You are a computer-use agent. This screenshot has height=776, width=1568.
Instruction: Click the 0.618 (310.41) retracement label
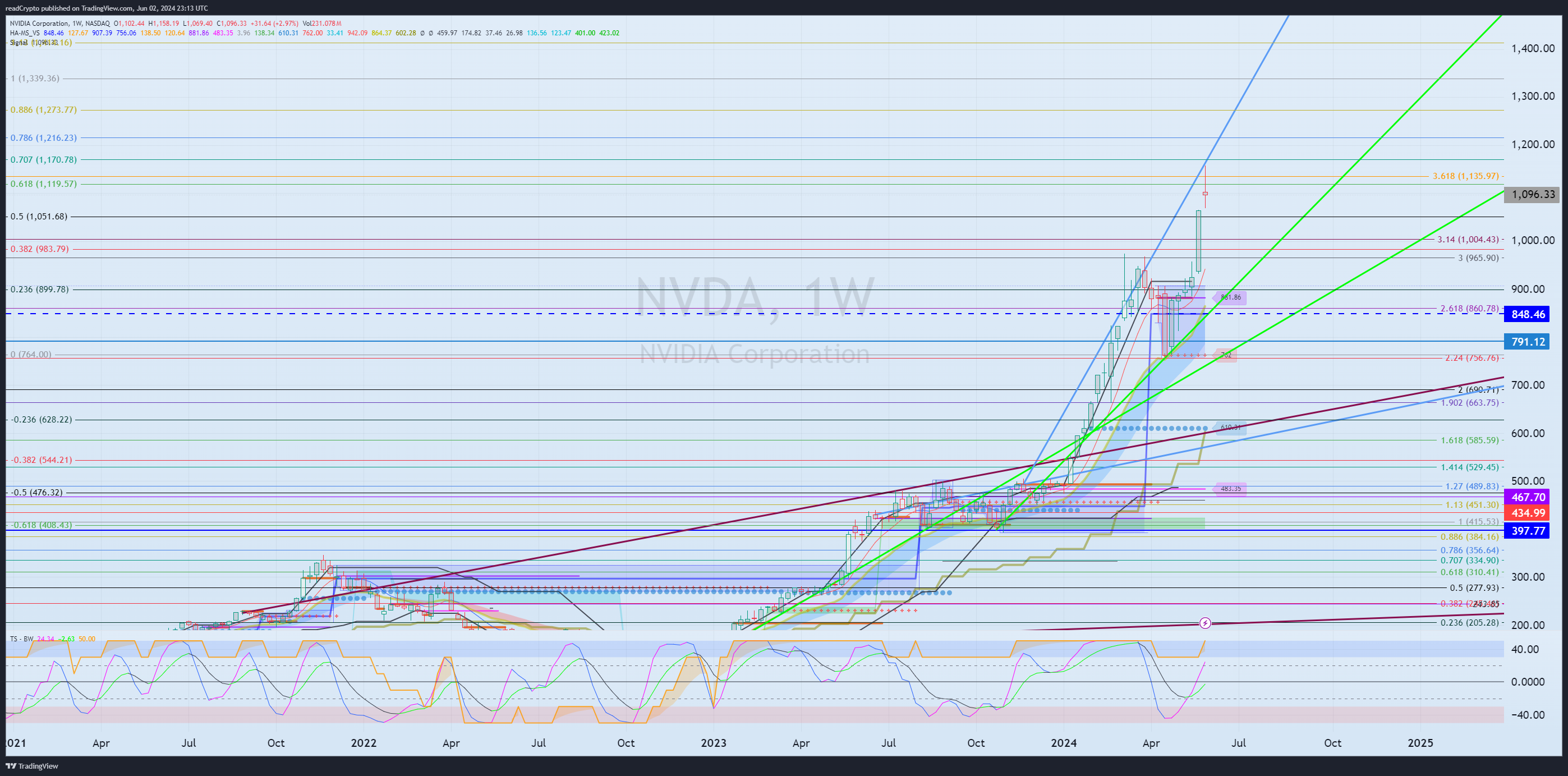click(x=1469, y=572)
